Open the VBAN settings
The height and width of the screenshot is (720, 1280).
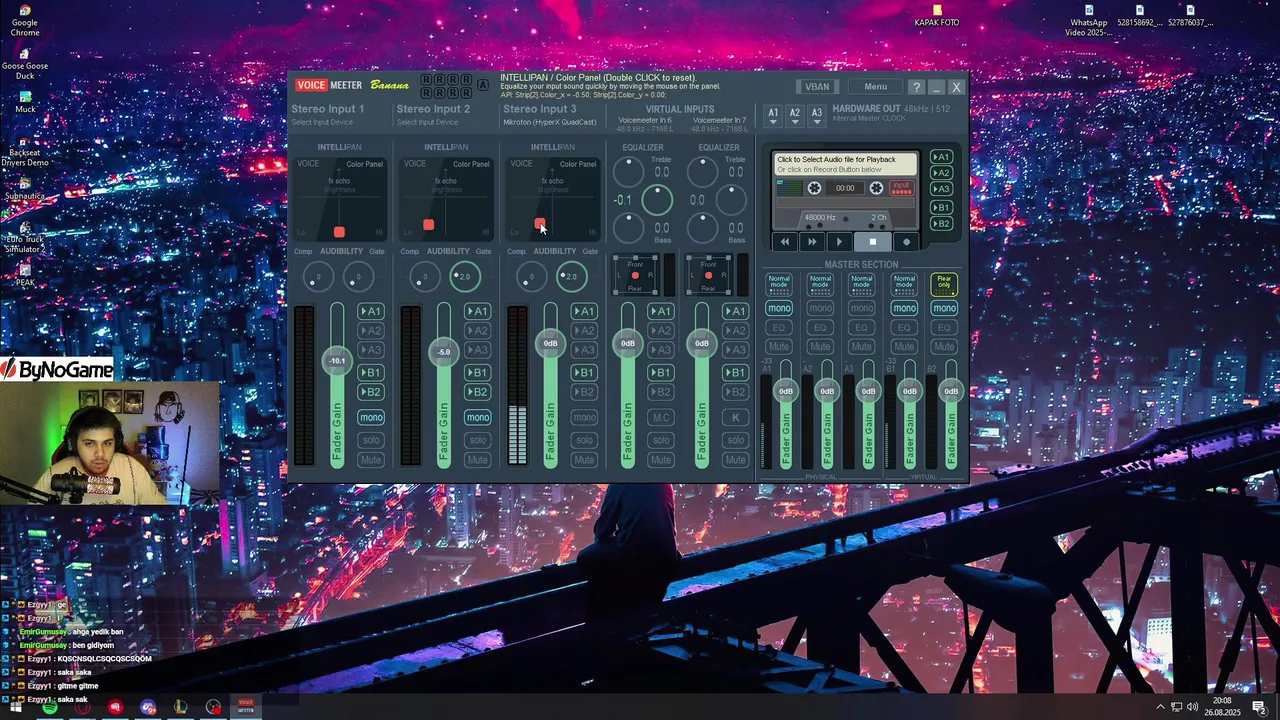point(817,87)
